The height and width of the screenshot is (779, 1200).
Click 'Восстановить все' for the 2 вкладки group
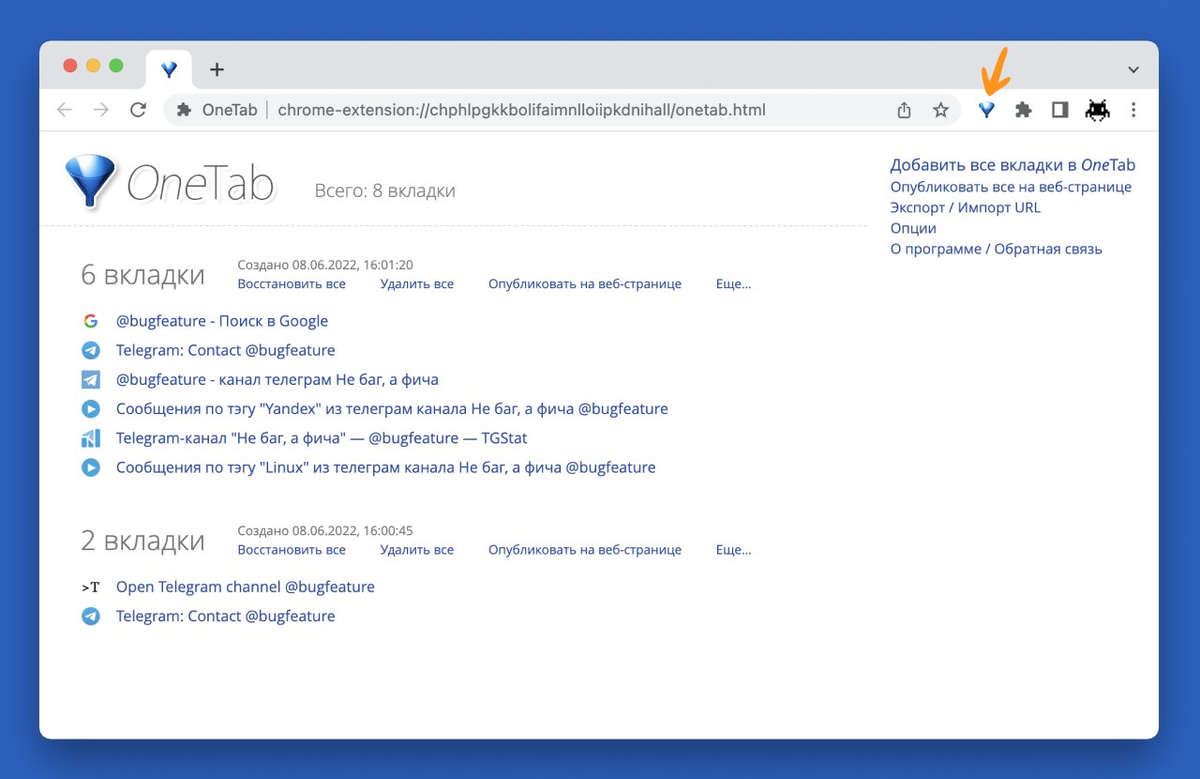291,550
